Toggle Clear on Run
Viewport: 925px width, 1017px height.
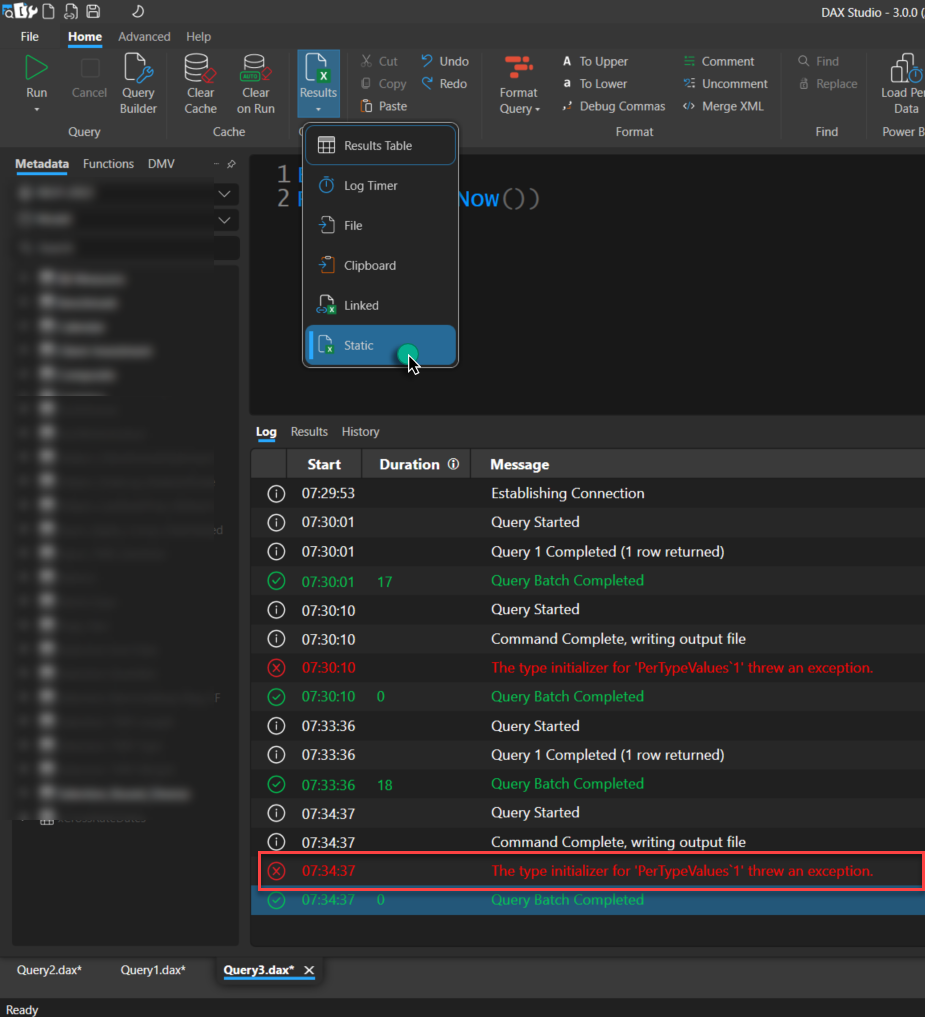[256, 80]
